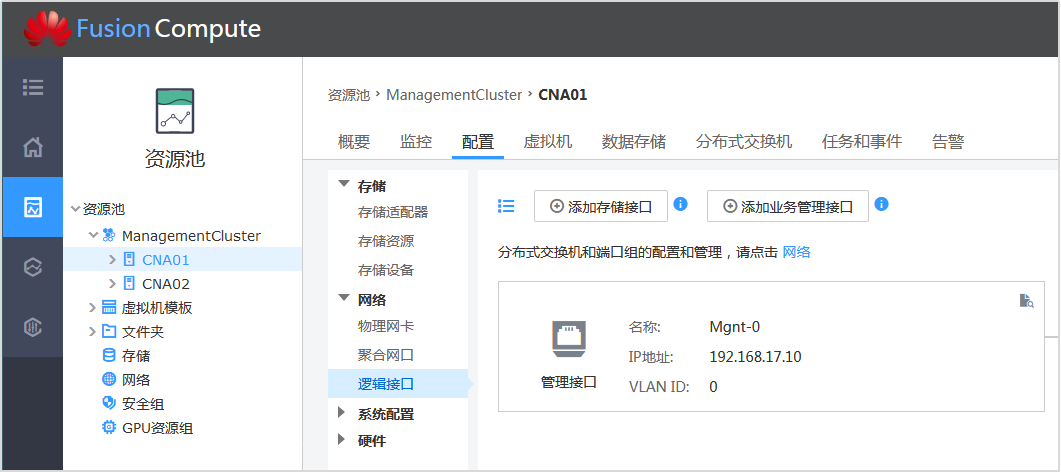Expand the 虚拟机模板 node arrow
Image resolution: width=1061 pixels, height=472 pixels.
(93, 308)
